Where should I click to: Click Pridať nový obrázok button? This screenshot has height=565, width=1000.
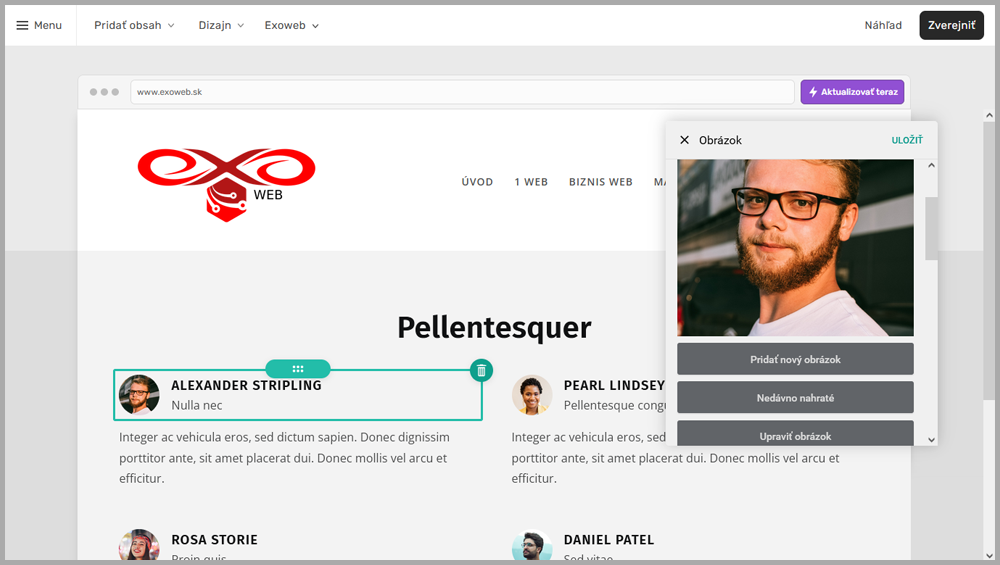[795, 359]
